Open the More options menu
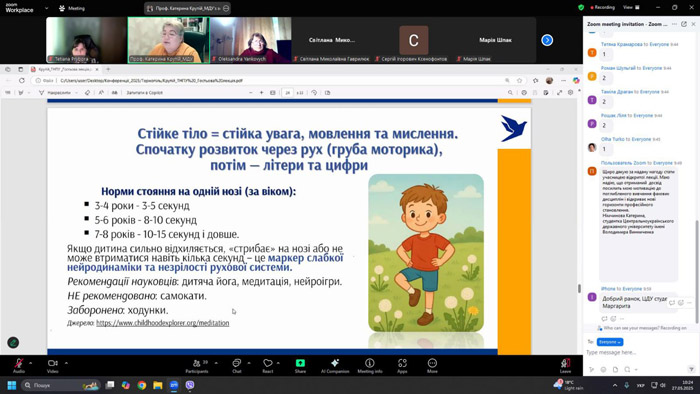Screen dimensions: 700x394 pyautogui.click(x=432, y=365)
